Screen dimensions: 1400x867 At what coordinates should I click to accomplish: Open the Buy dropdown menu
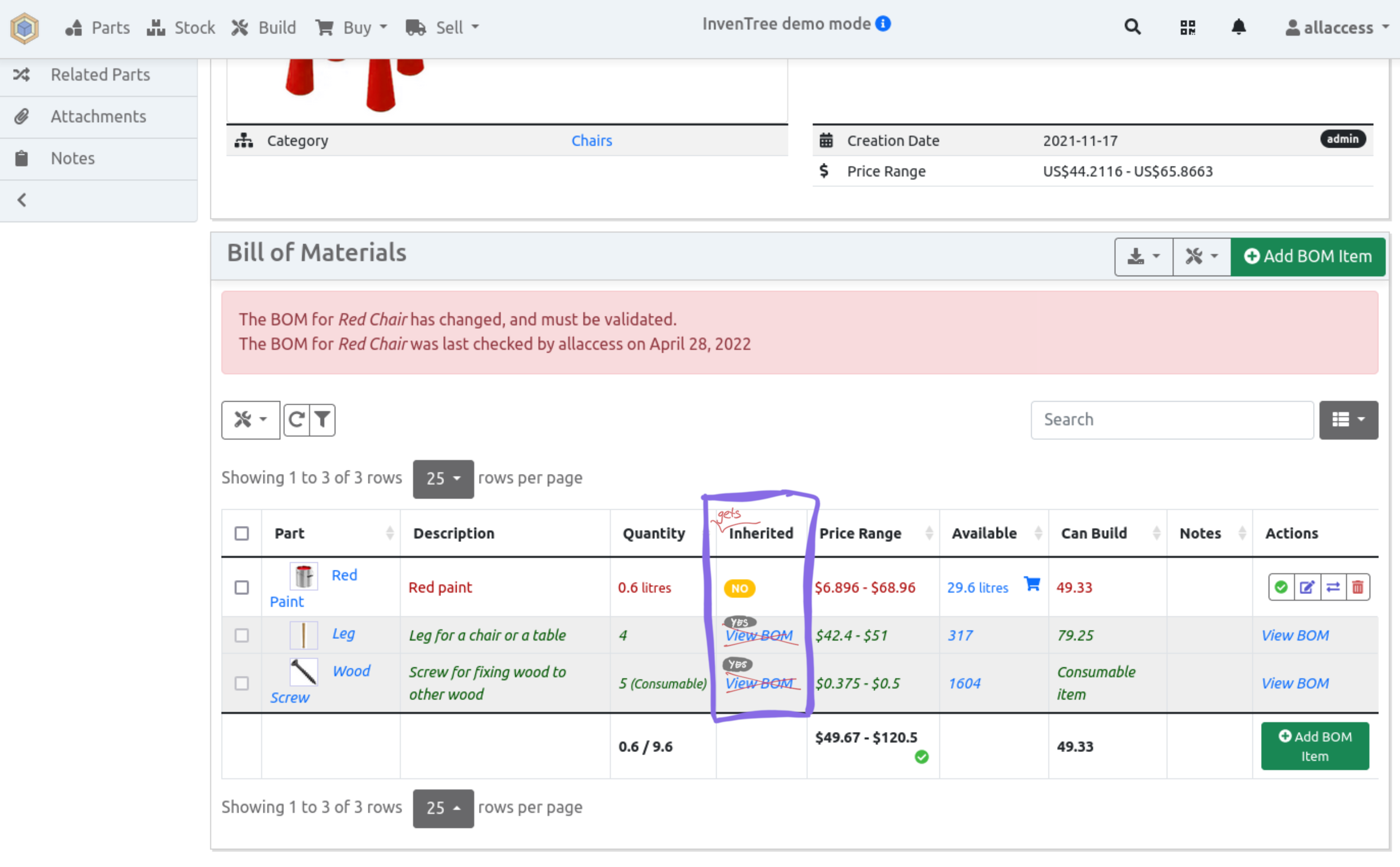click(x=351, y=28)
